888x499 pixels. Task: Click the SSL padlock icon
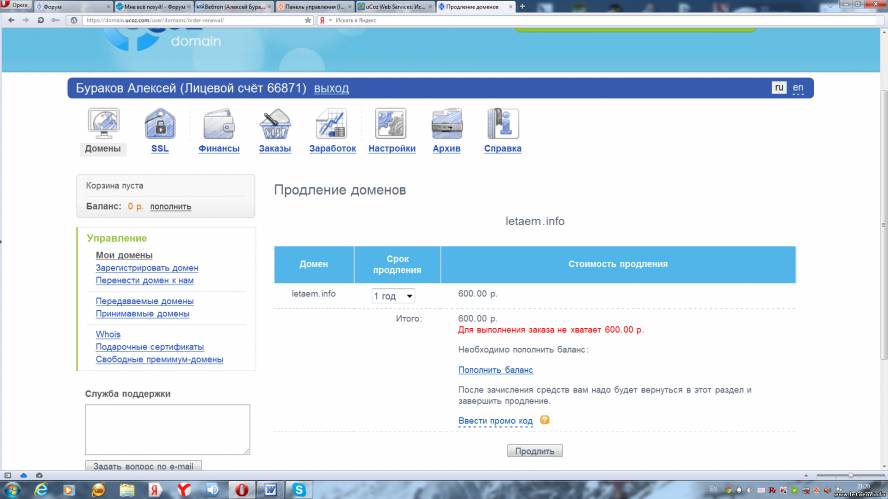[x=160, y=124]
